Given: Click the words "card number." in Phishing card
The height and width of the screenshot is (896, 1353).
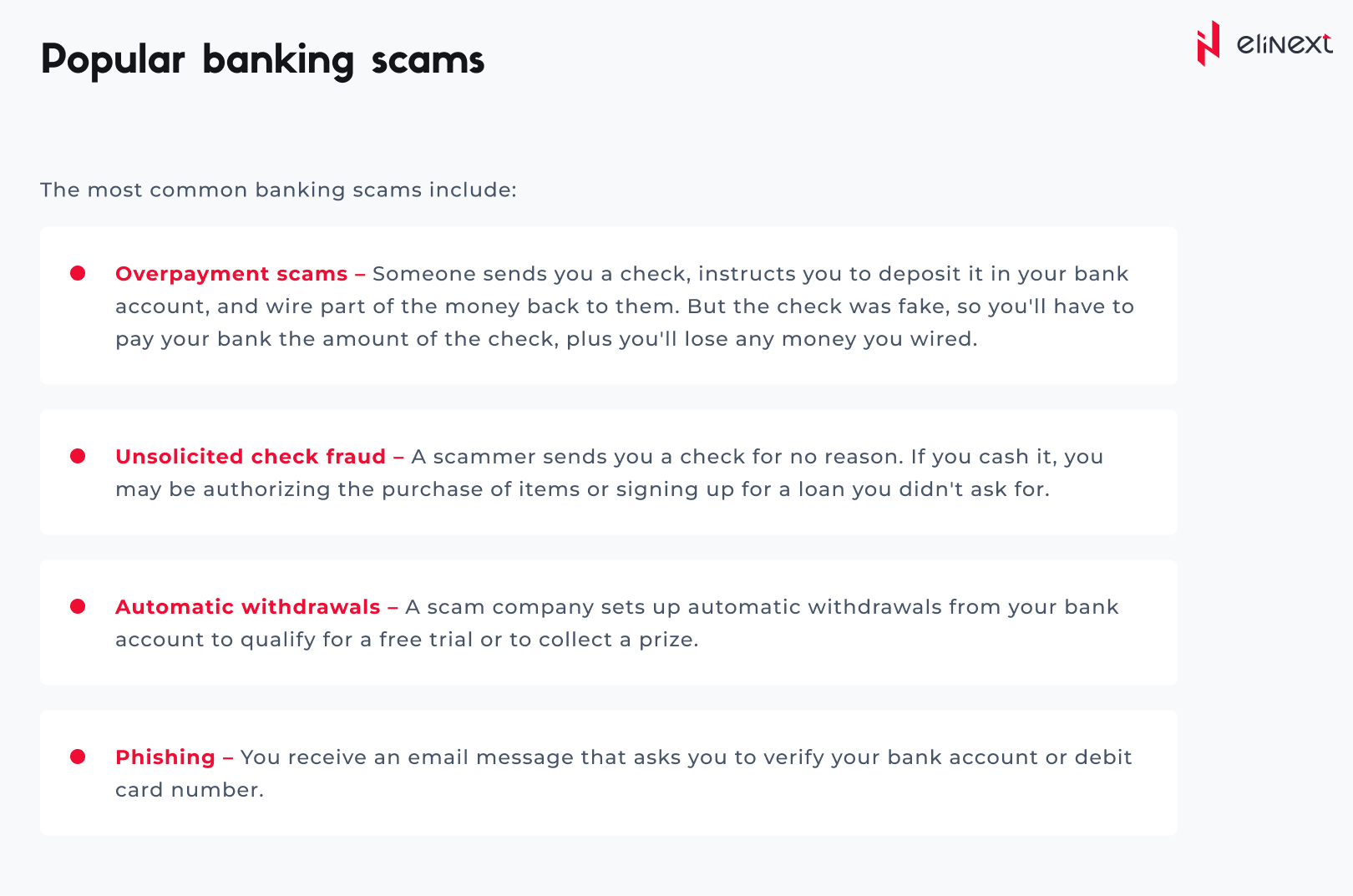Looking at the screenshot, I should (x=190, y=790).
